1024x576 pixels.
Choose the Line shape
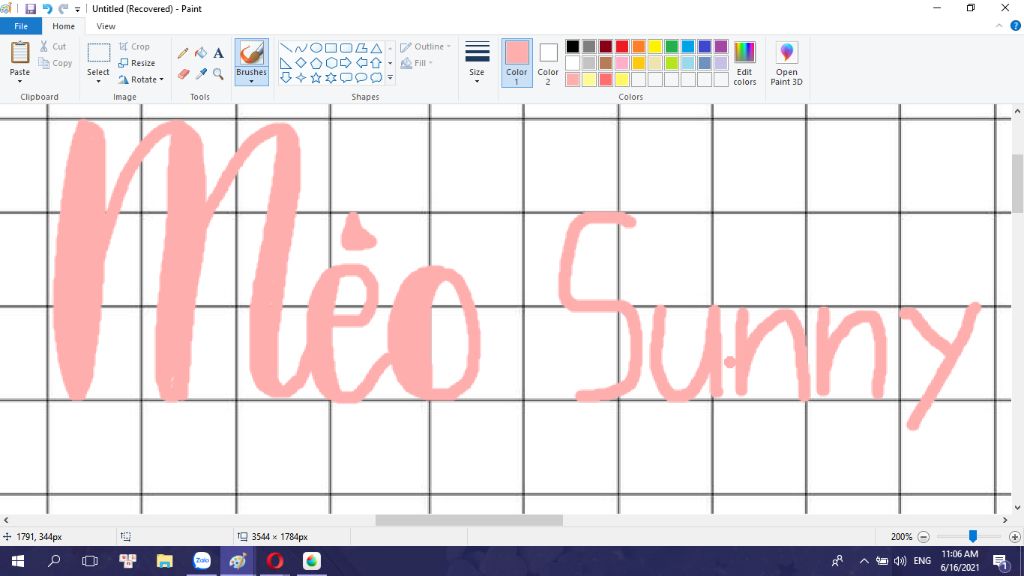(285, 48)
